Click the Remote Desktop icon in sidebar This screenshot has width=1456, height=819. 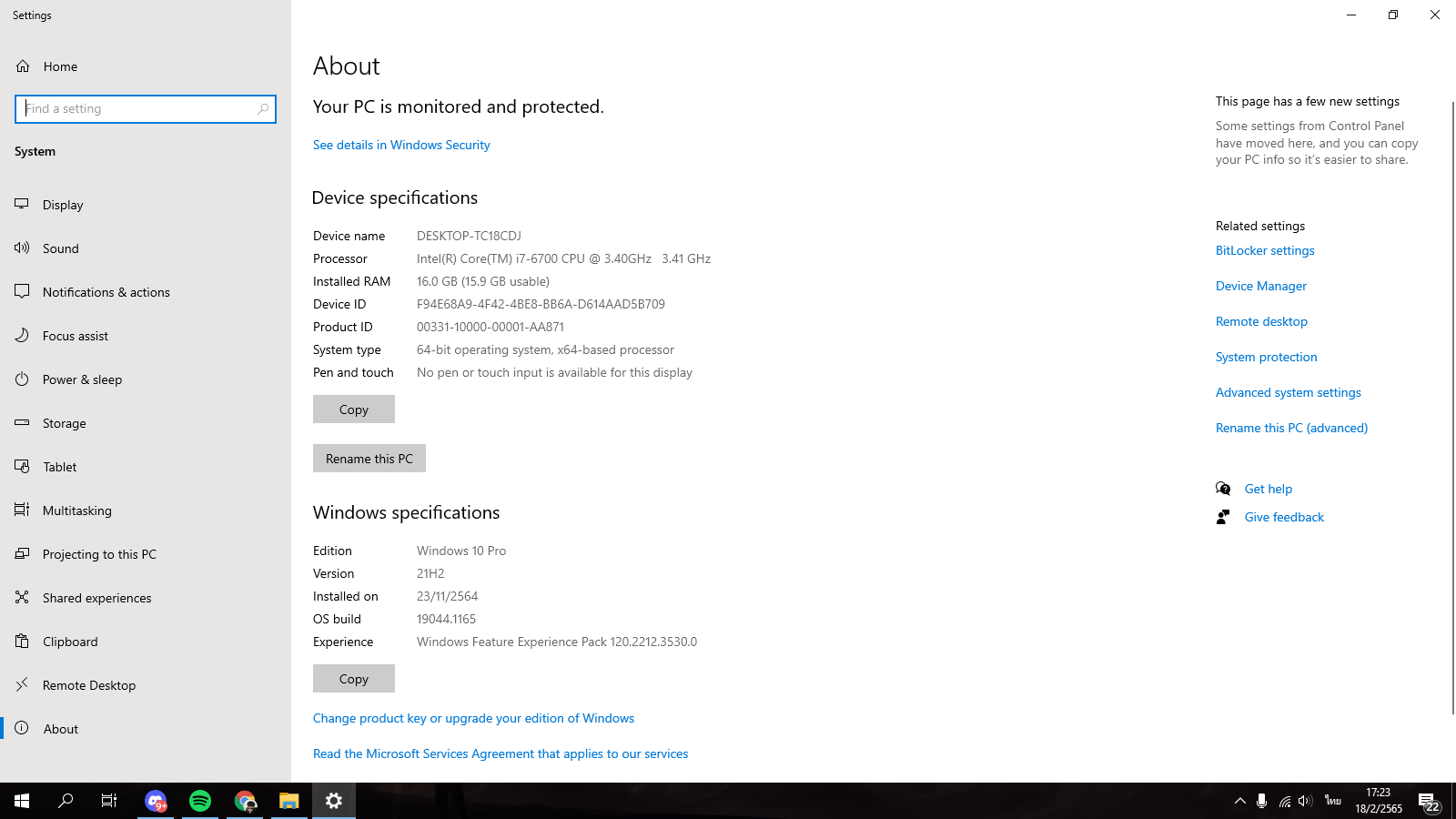coord(22,684)
